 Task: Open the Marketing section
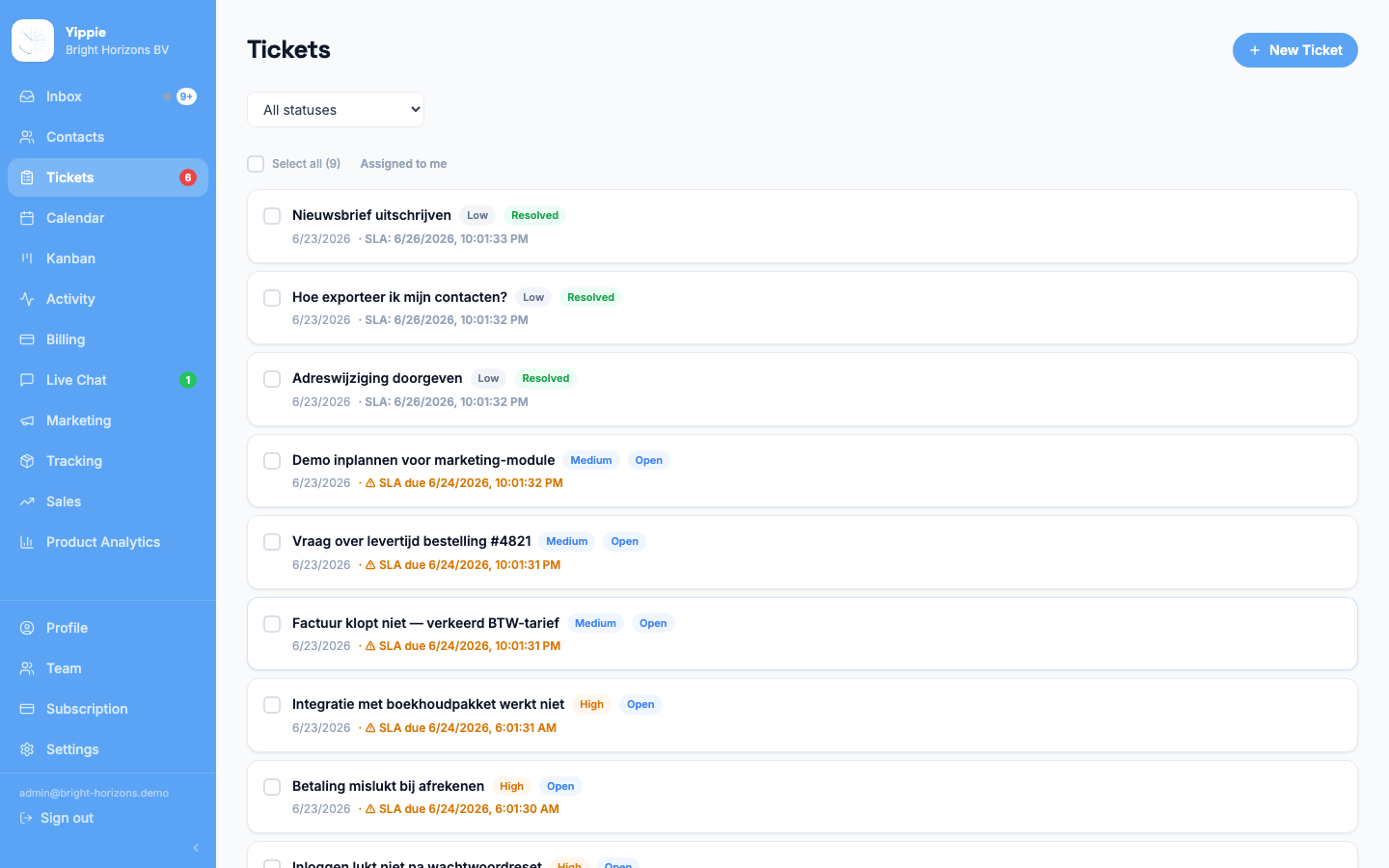(x=108, y=420)
